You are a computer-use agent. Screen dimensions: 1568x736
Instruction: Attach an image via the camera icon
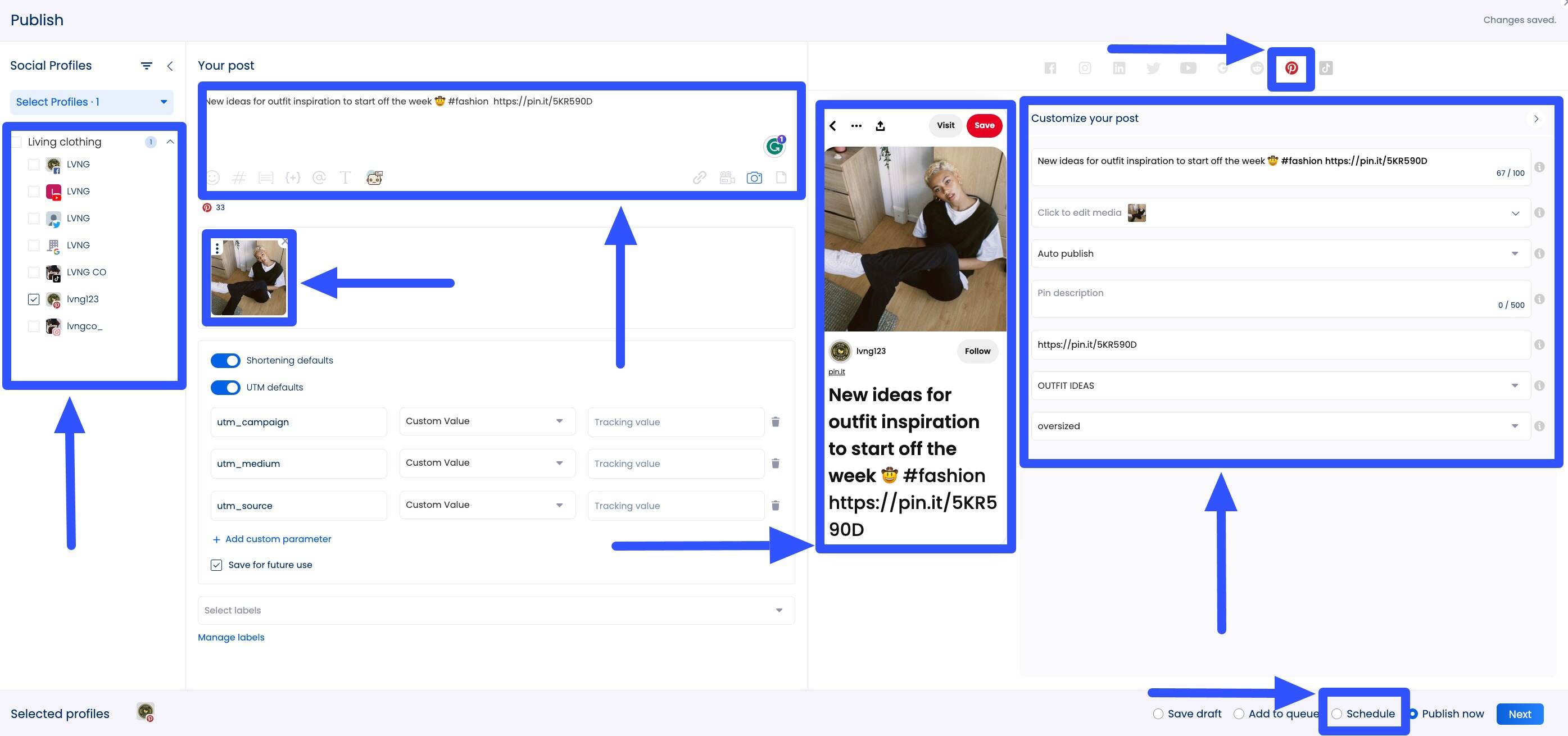click(755, 178)
